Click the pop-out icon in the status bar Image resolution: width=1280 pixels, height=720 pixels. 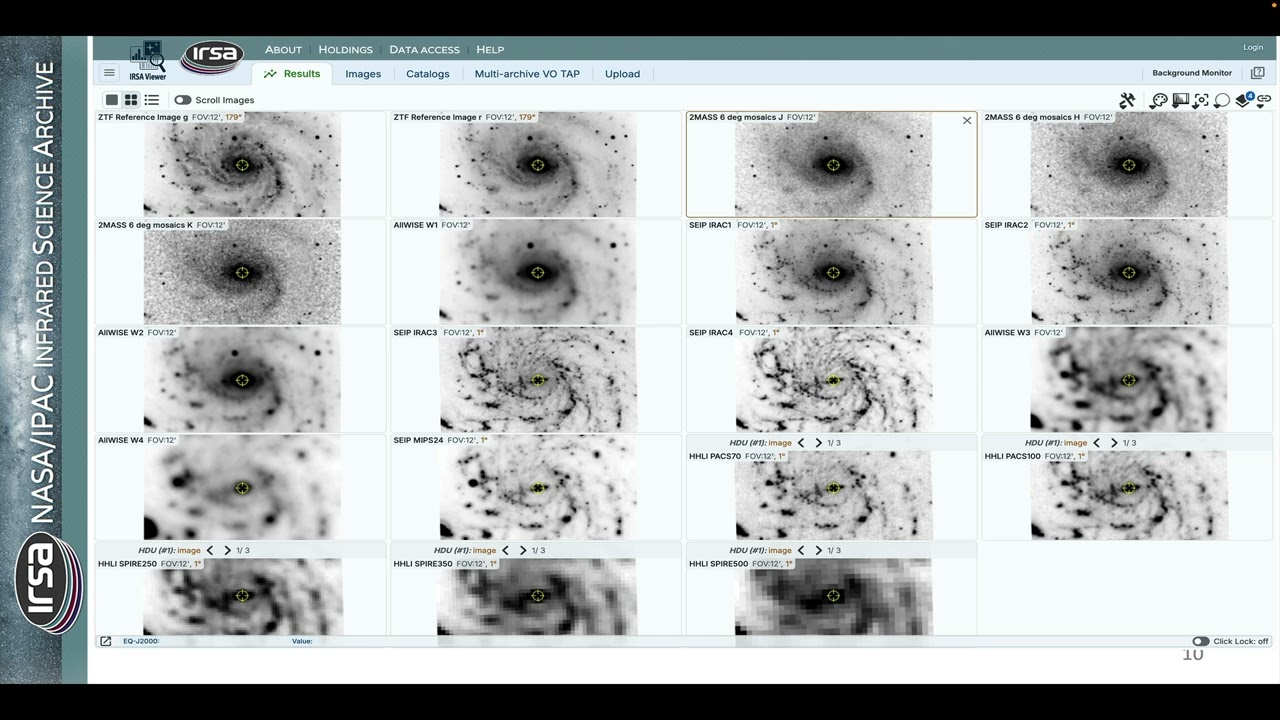coord(106,641)
